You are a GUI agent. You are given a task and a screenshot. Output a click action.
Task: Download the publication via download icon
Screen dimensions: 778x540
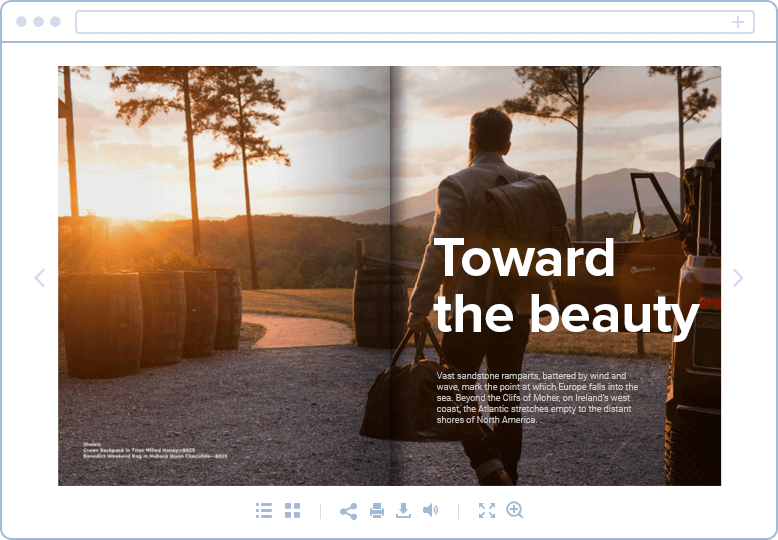[x=403, y=511]
